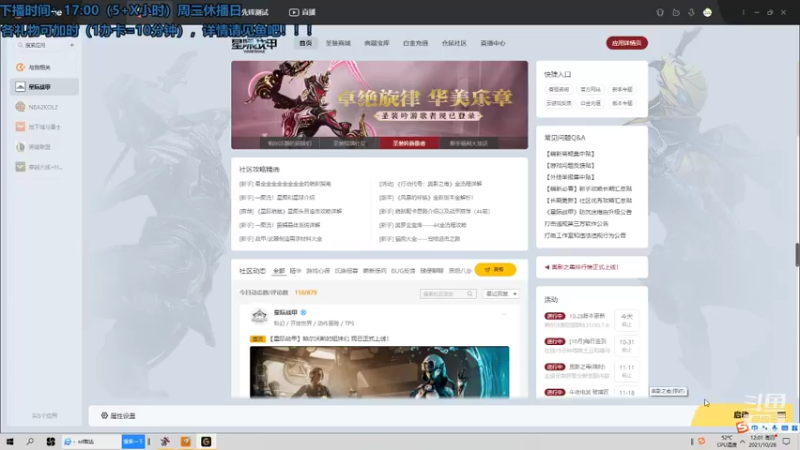Open the WeGame icon on the taskbar

[x=206, y=441]
